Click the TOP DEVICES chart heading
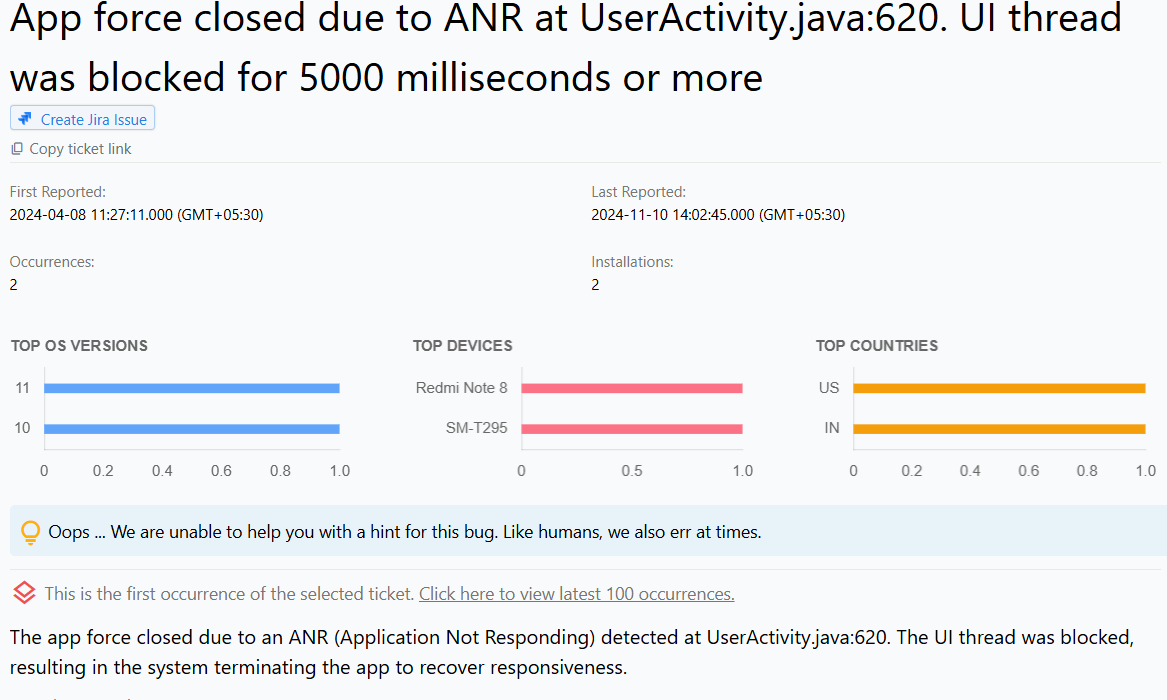The width and height of the screenshot is (1167, 700). pos(463,345)
